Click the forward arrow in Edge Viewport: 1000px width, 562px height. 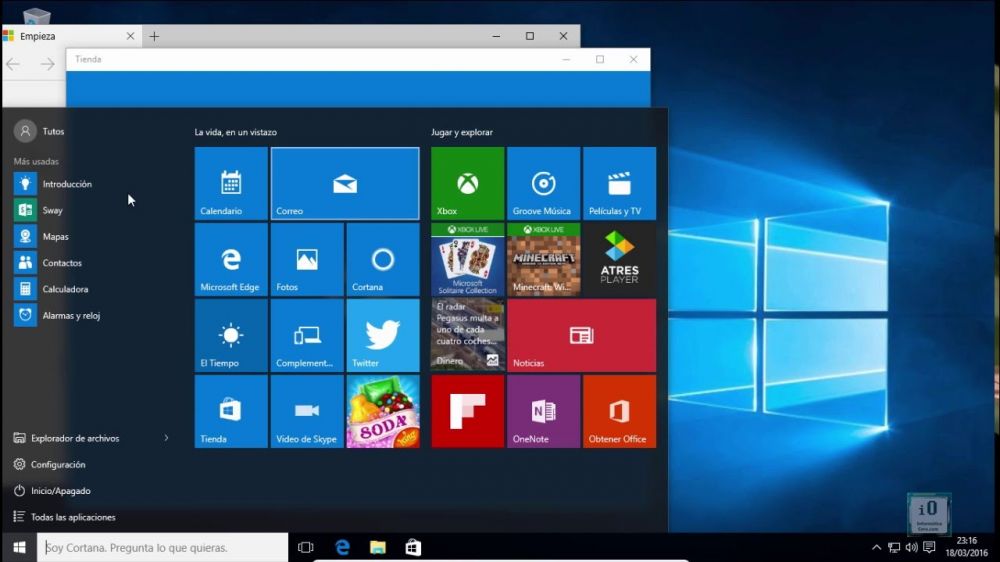point(47,64)
